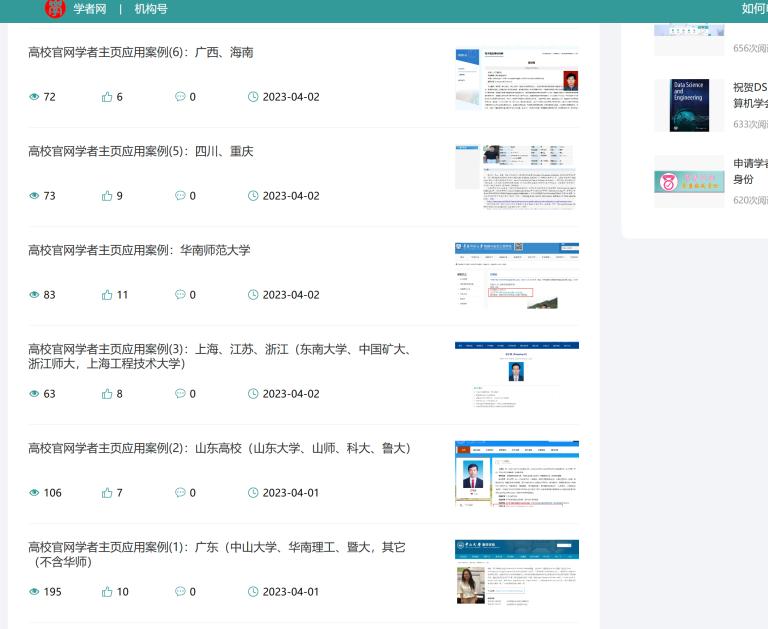
Task: Like the 华南师范大学 article
Action: 107,295
